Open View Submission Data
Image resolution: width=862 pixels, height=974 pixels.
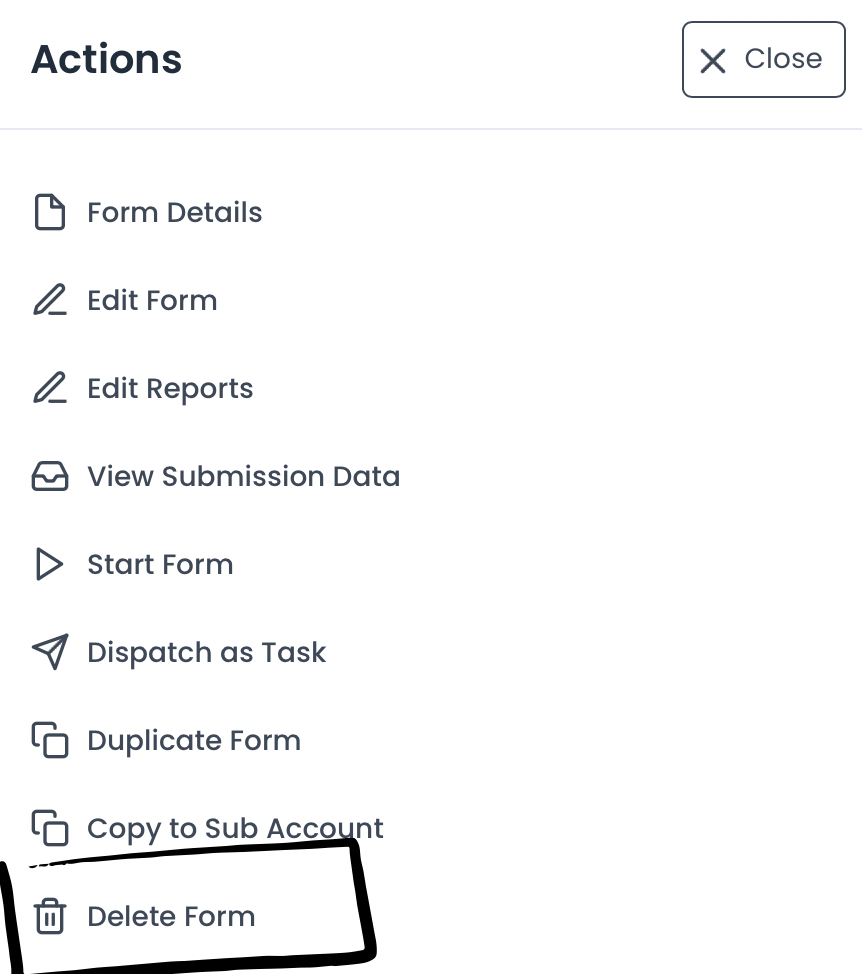tap(243, 477)
